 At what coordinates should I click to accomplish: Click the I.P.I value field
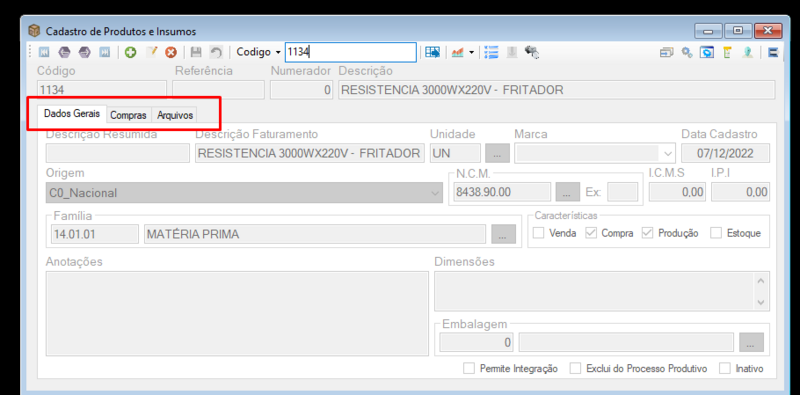[x=740, y=192]
